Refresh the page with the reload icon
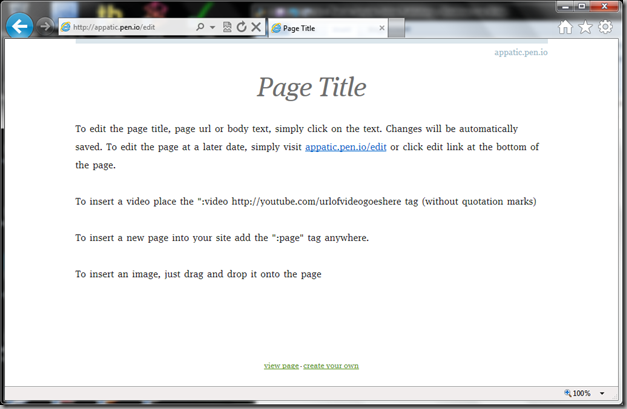This screenshot has width=627, height=409. [242, 27]
